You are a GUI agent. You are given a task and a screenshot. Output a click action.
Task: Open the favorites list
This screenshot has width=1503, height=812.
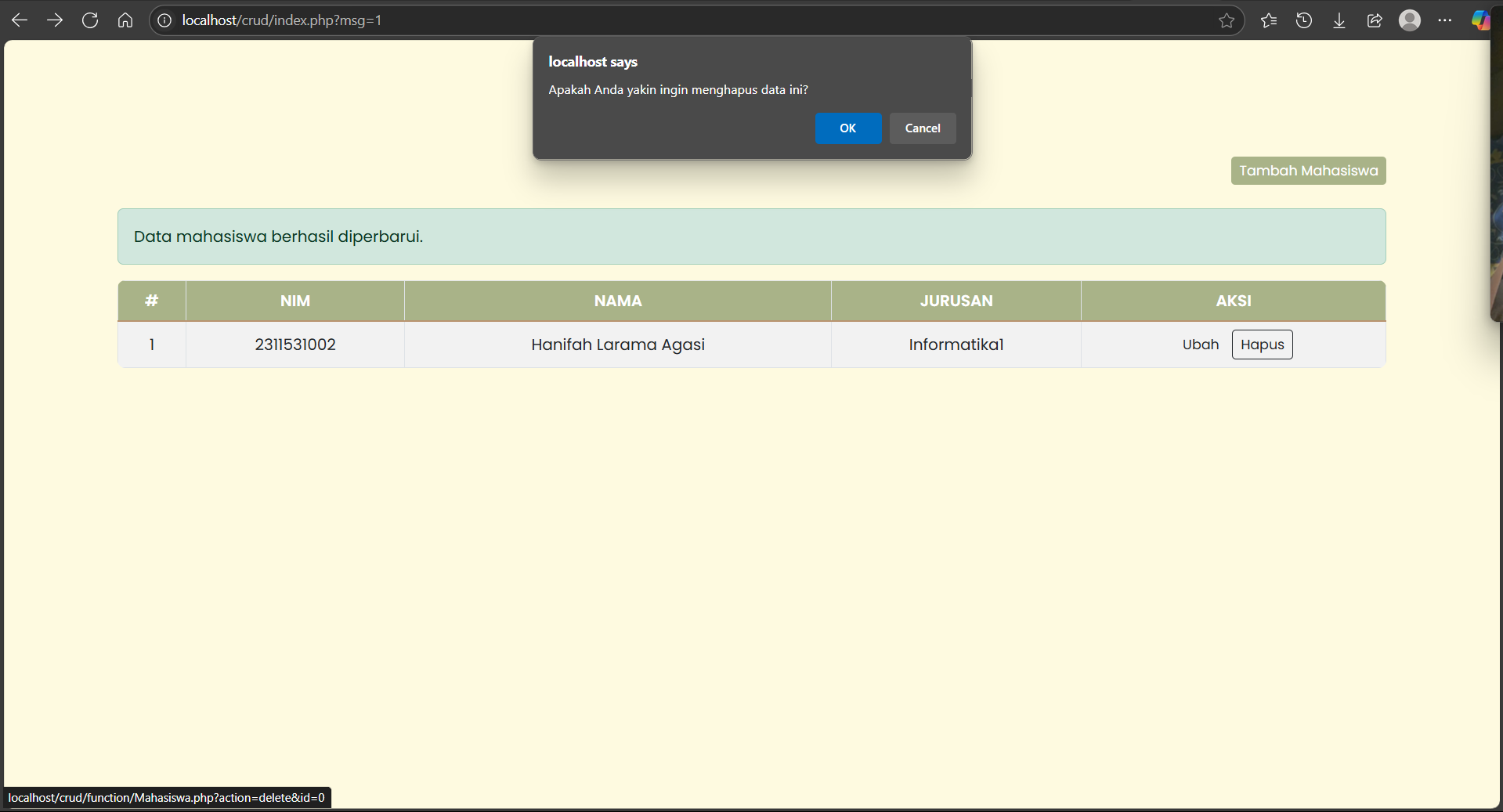[x=1269, y=20]
